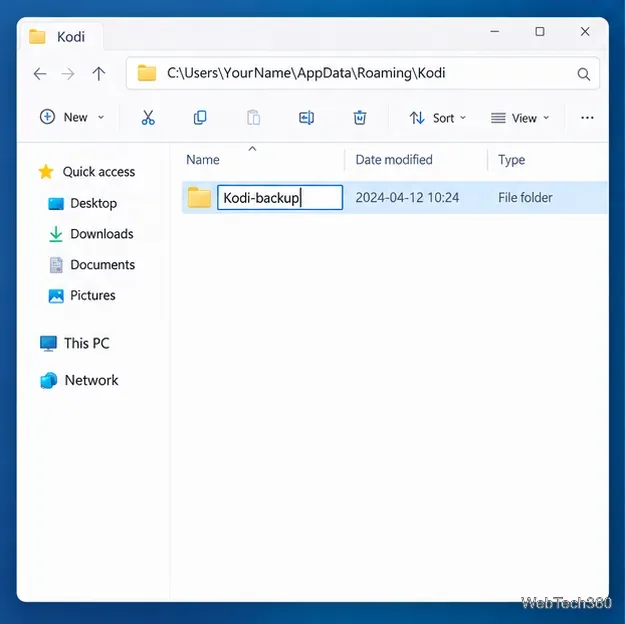625x624 pixels.
Task: Go back using the back arrow
Action: click(x=40, y=74)
